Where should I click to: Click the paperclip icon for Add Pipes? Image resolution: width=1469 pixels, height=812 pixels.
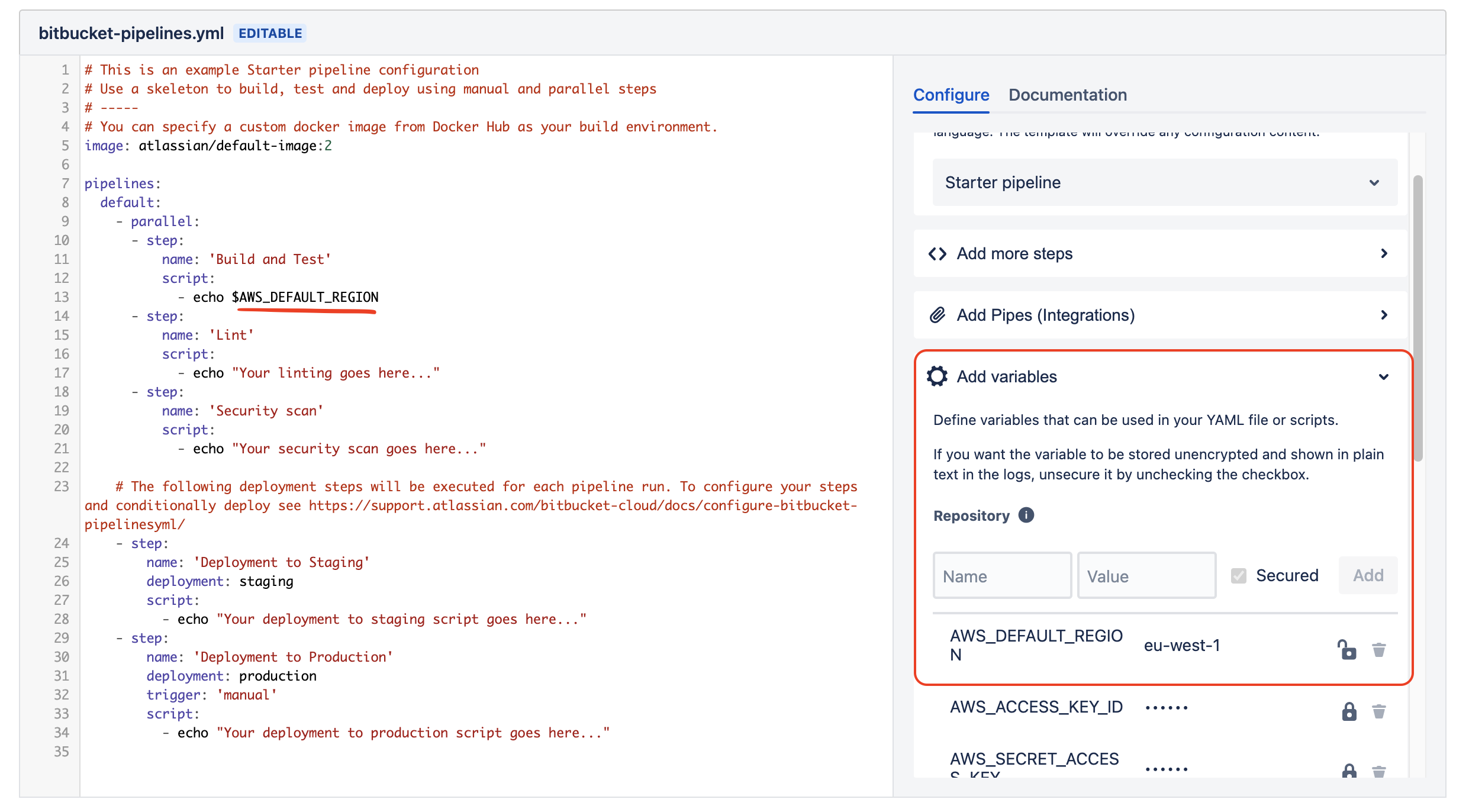937,315
